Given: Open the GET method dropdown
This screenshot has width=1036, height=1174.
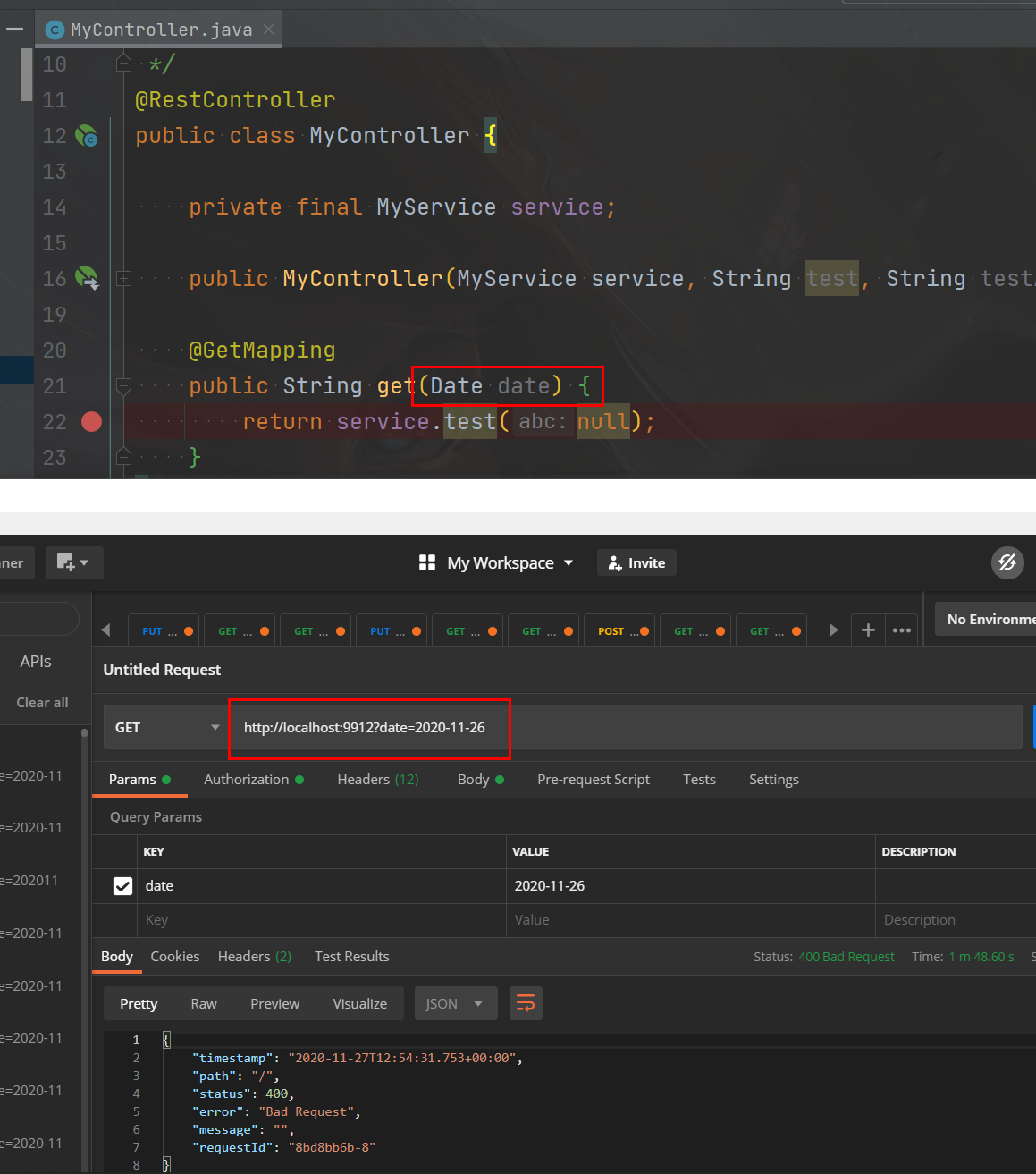Looking at the screenshot, I should [x=167, y=727].
